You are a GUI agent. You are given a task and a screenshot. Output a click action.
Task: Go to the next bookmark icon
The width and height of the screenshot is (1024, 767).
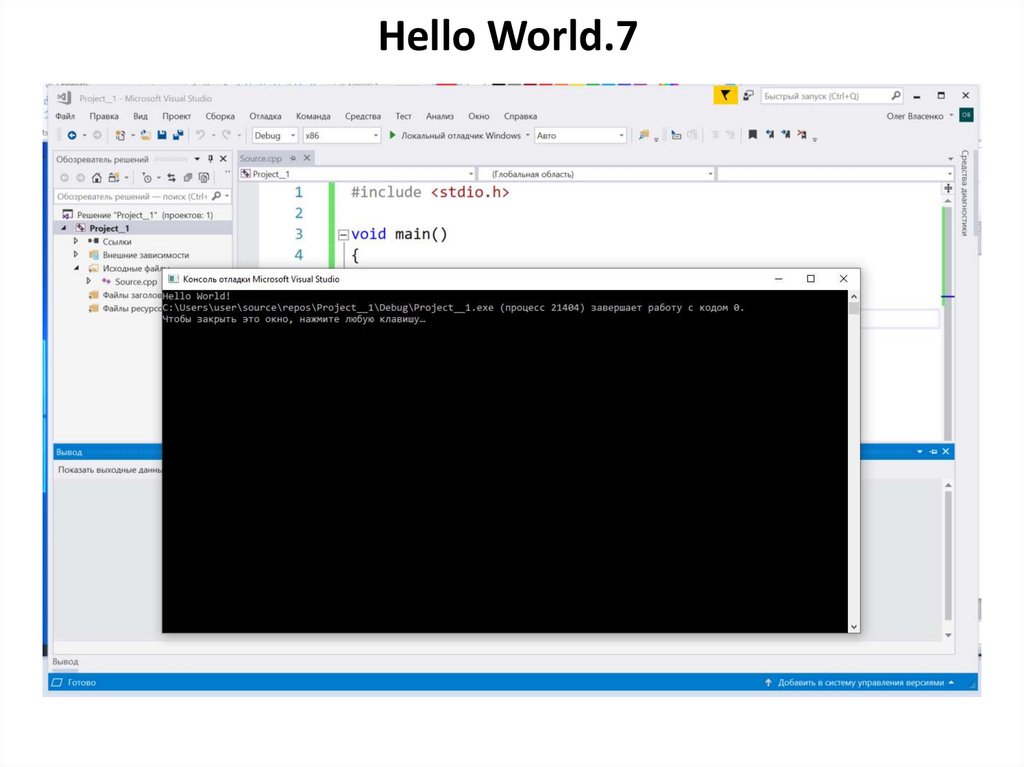pyautogui.click(x=786, y=135)
